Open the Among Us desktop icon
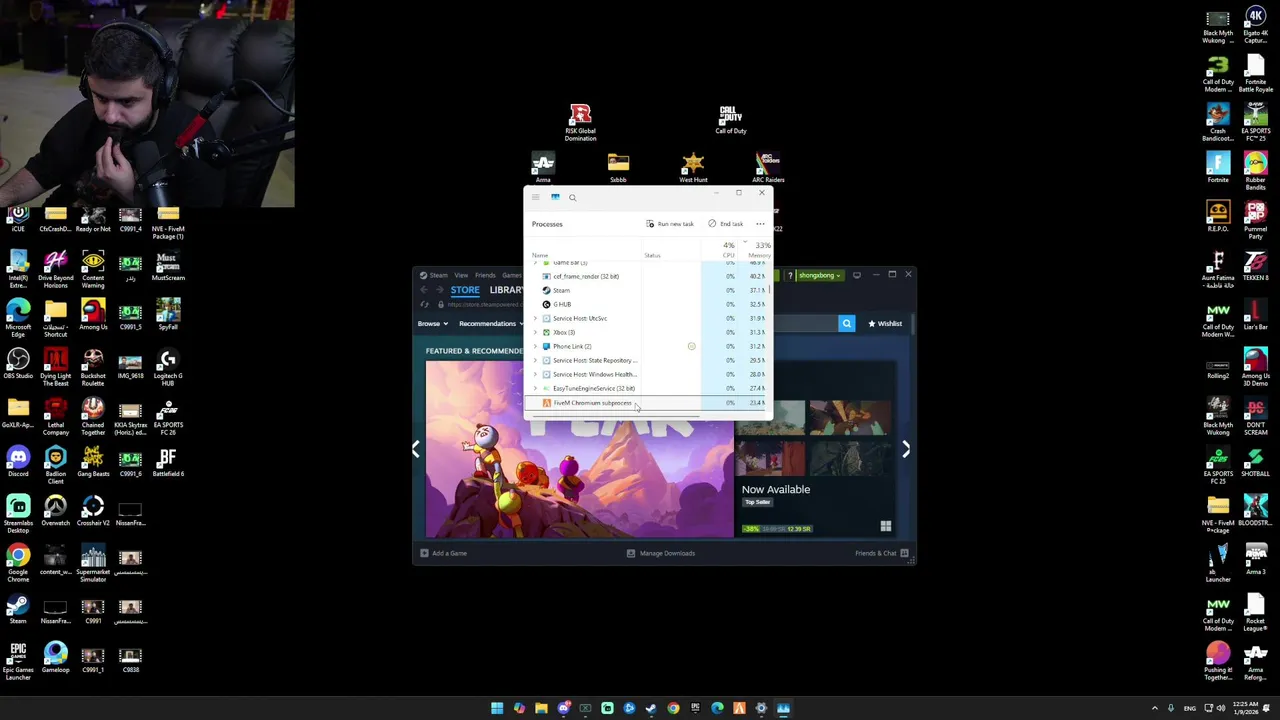1280x720 pixels. point(93,315)
